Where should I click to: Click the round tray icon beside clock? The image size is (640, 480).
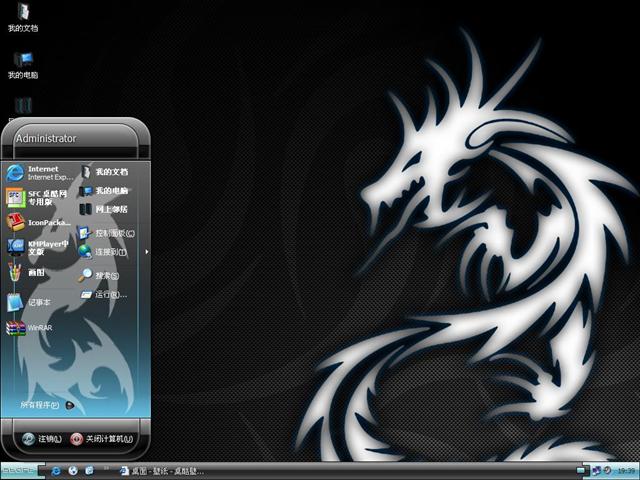coord(608,470)
